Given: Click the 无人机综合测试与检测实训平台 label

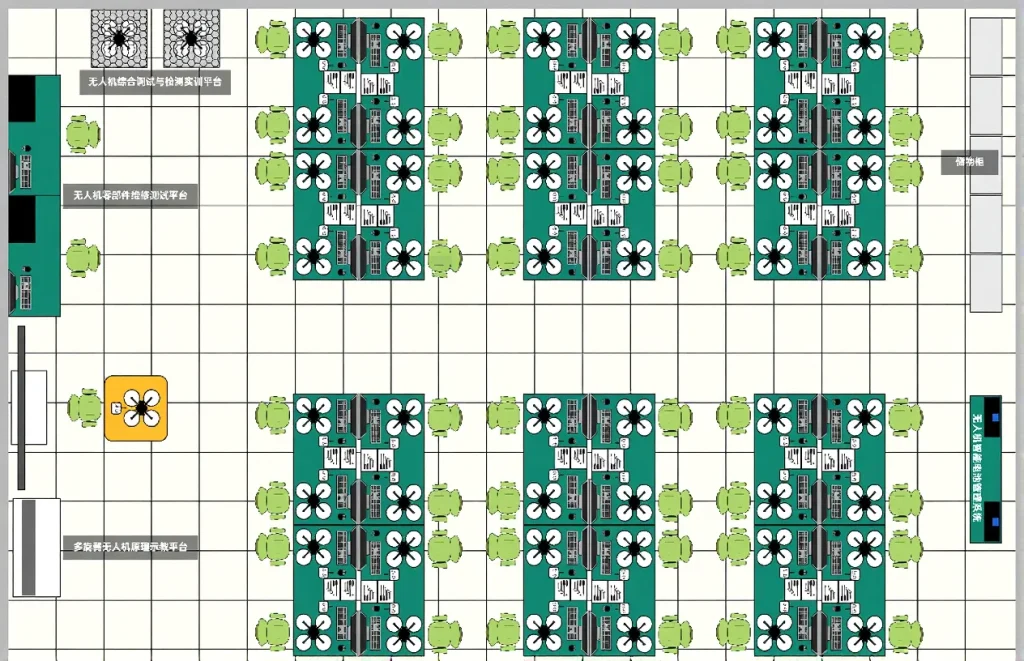Looking at the screenshot, I should pos(155,83).
